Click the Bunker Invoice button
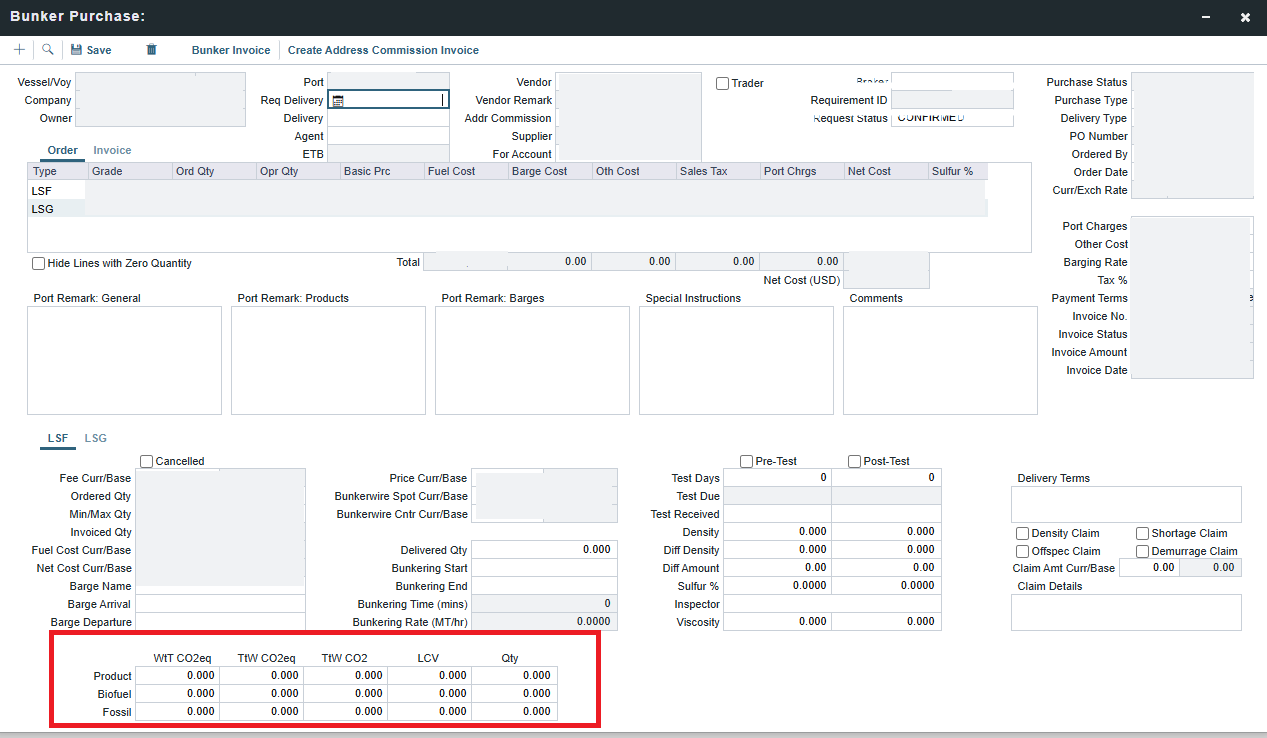 point(231,50)
